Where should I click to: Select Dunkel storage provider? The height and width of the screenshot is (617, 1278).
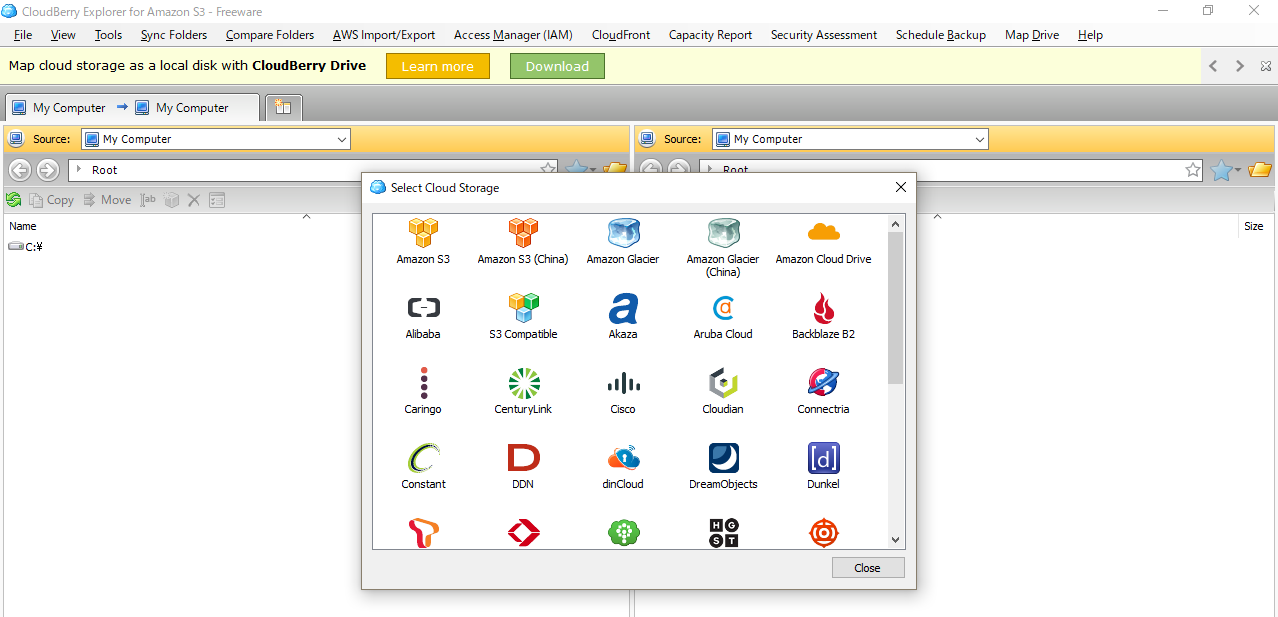point(823,466)
